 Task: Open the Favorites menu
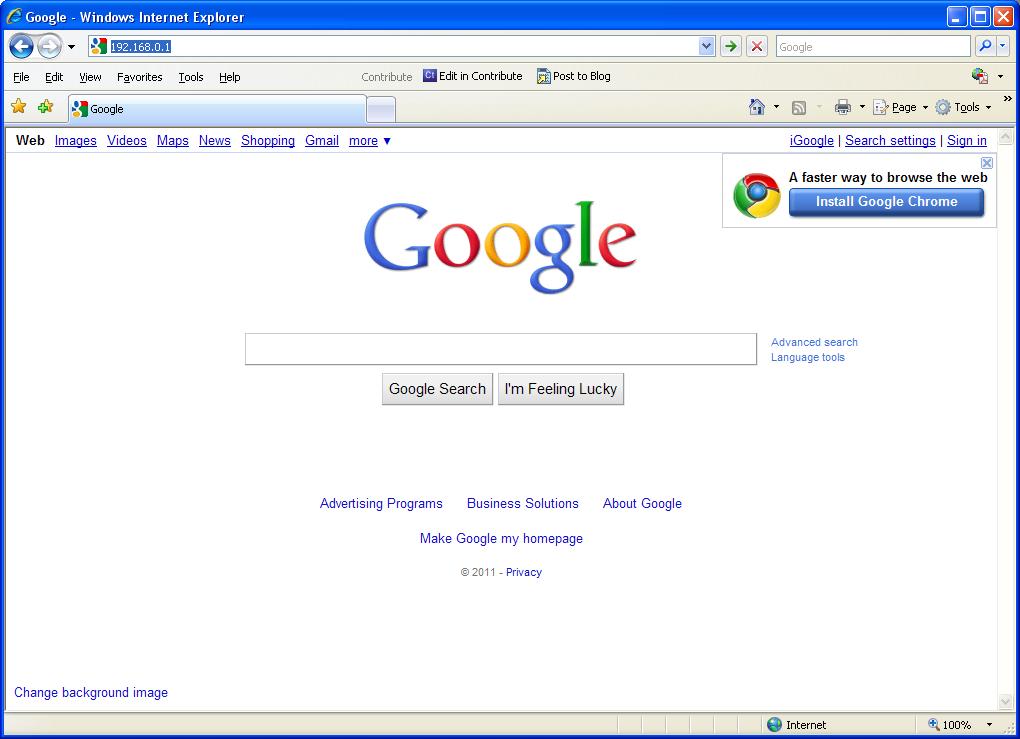pyautogui.click(x=140, y=77)
